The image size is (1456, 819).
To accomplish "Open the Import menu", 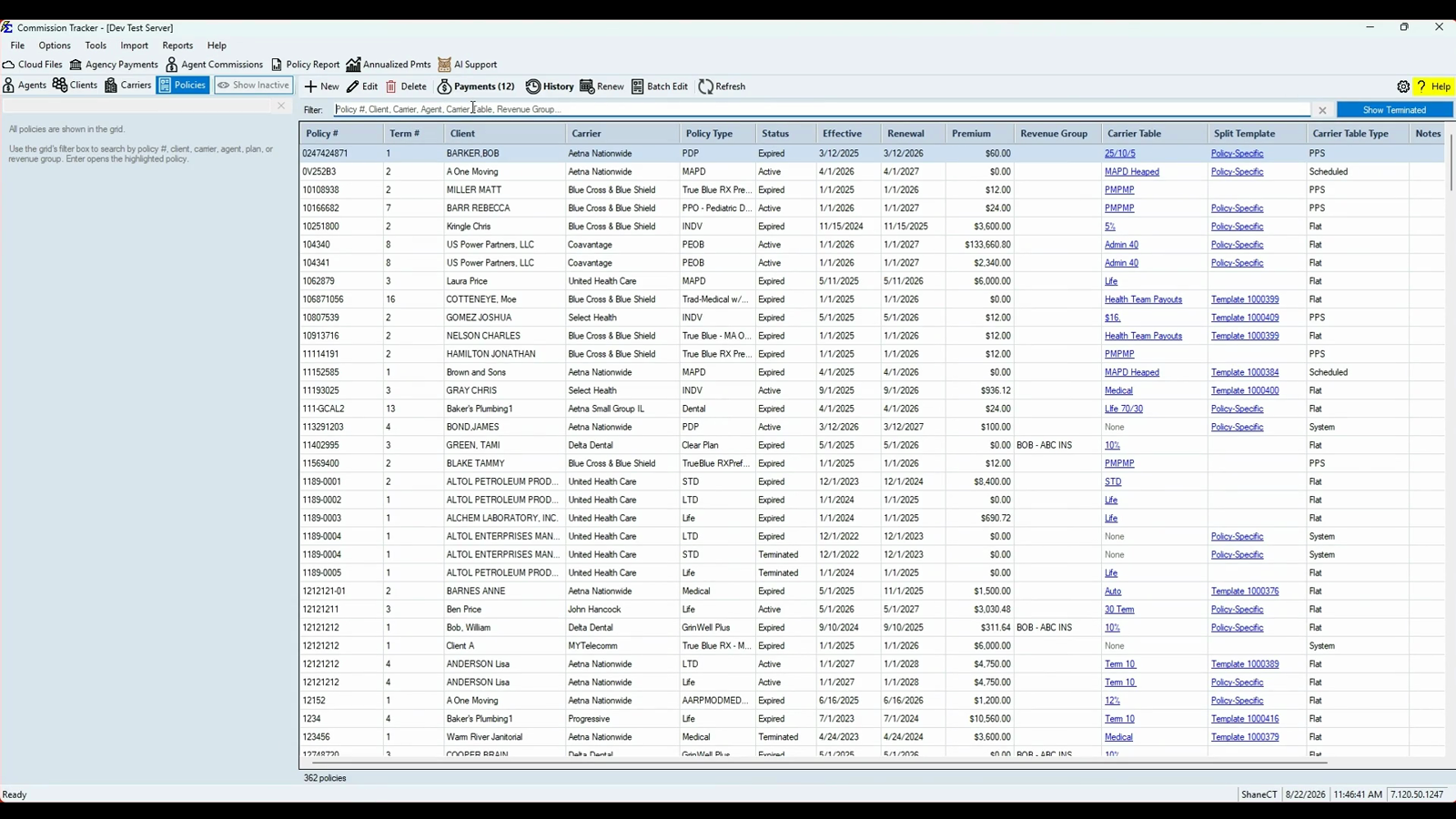I will click(134, 45).
